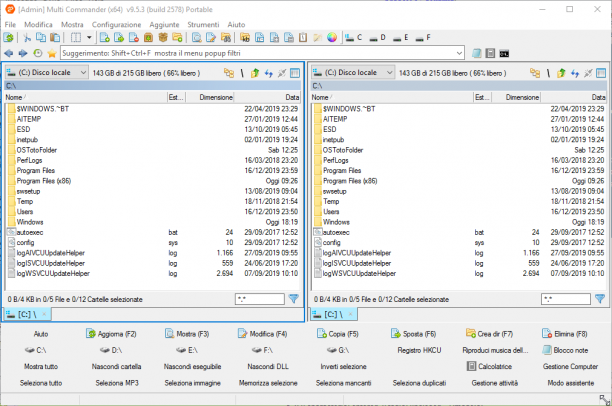Navigate back with the blue left arrow

9,53
